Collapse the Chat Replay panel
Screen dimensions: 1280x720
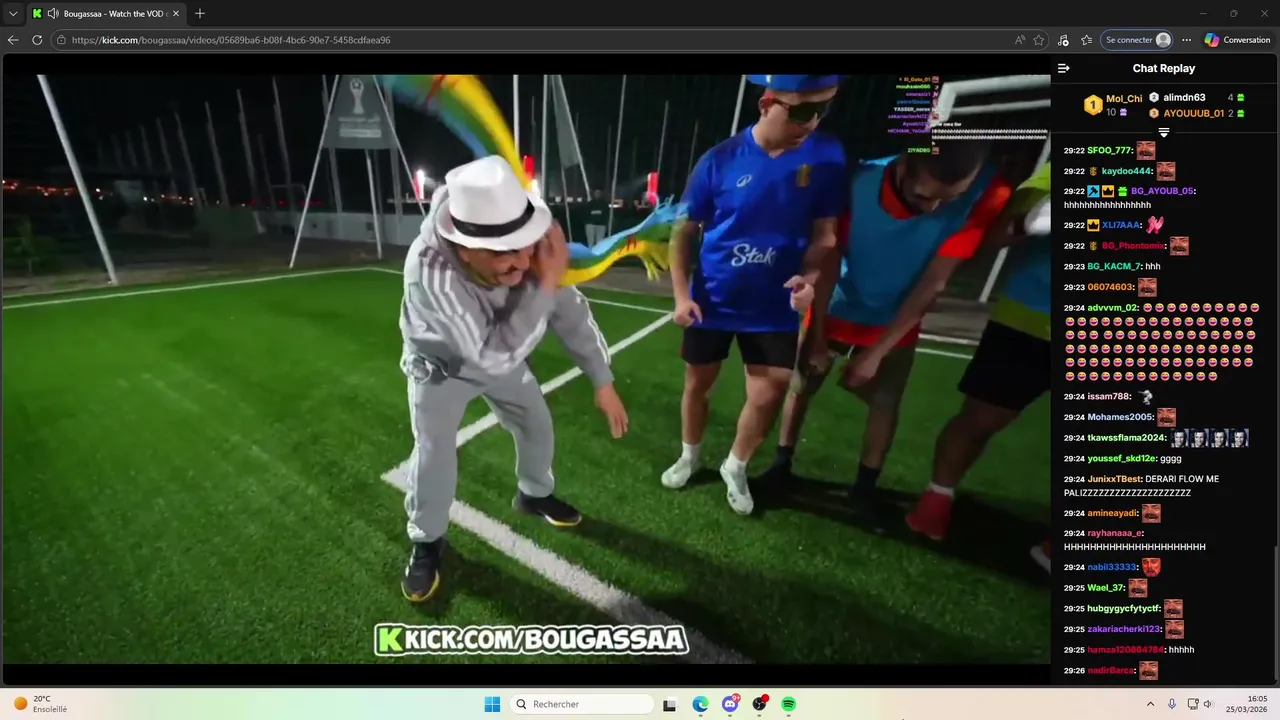pos(1063,68)
